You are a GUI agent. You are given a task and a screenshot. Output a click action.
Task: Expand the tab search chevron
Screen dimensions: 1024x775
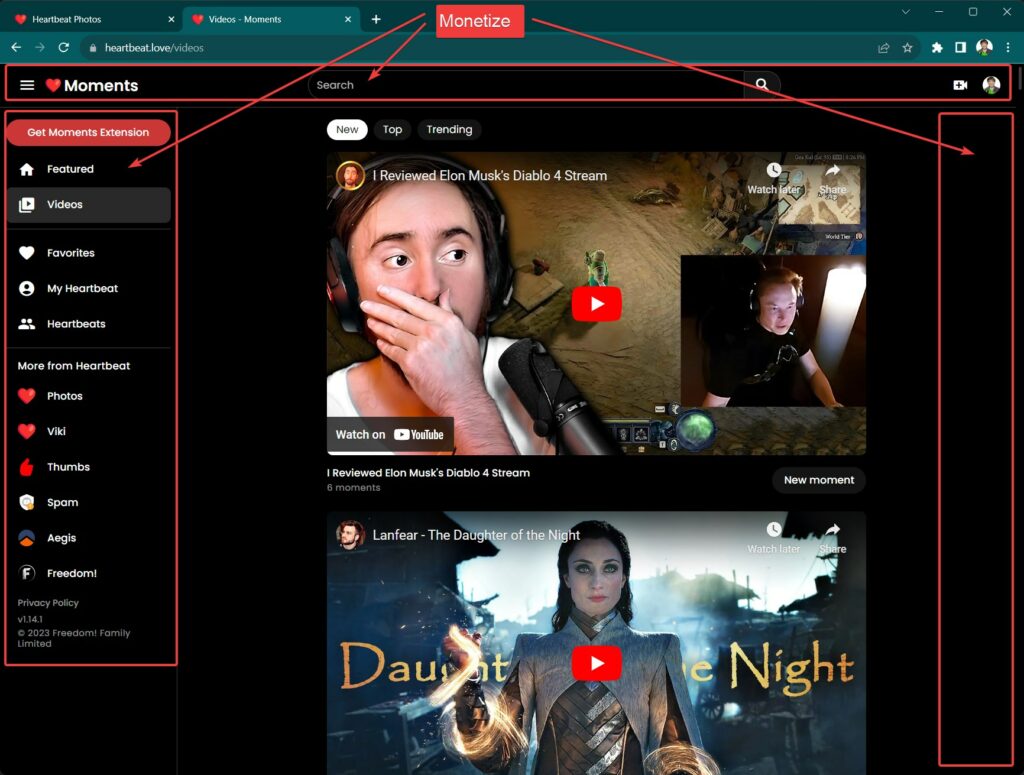[x=906, y=12]
